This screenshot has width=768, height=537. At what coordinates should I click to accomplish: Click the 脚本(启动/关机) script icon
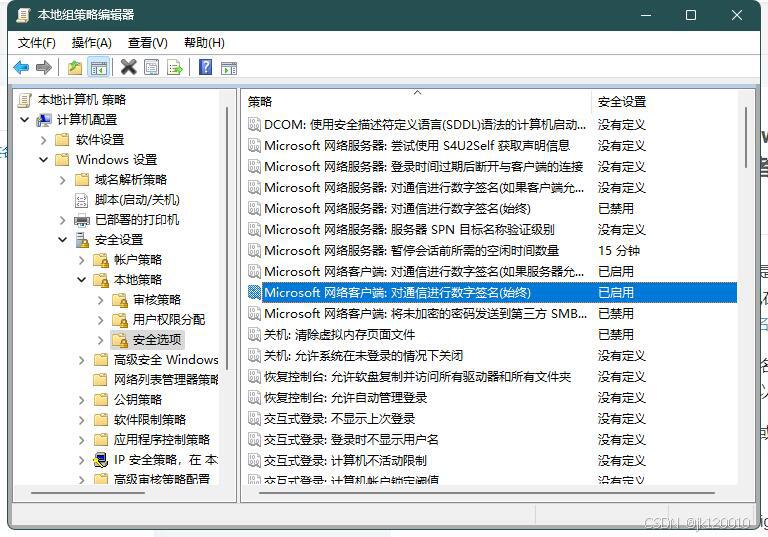pyautogui.click(x=81, y=200)
